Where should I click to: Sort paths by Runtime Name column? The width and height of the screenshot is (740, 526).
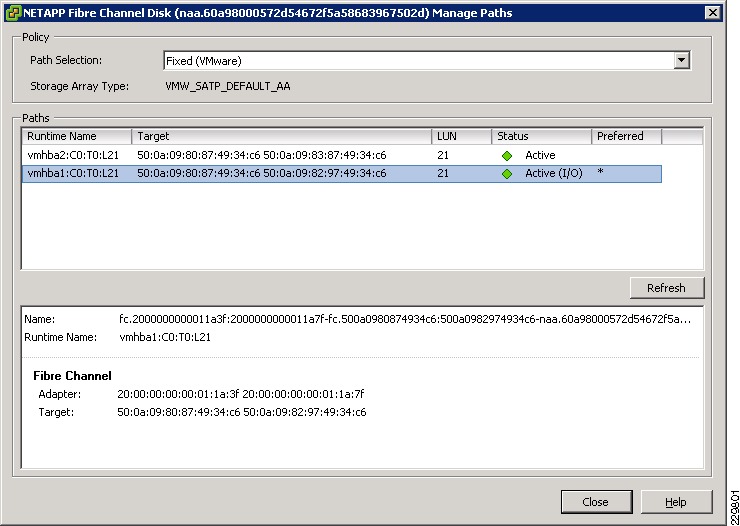click(x=76, y=136)
